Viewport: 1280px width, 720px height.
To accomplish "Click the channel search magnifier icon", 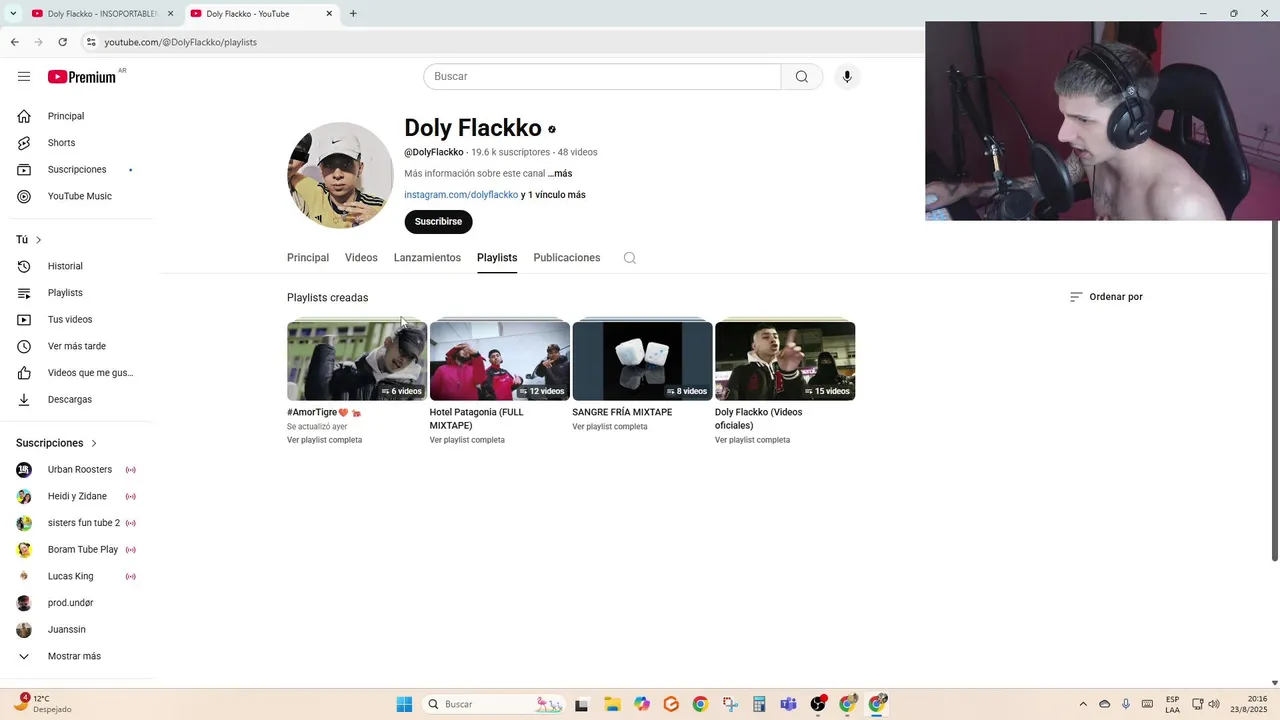I will click(630, 258).
